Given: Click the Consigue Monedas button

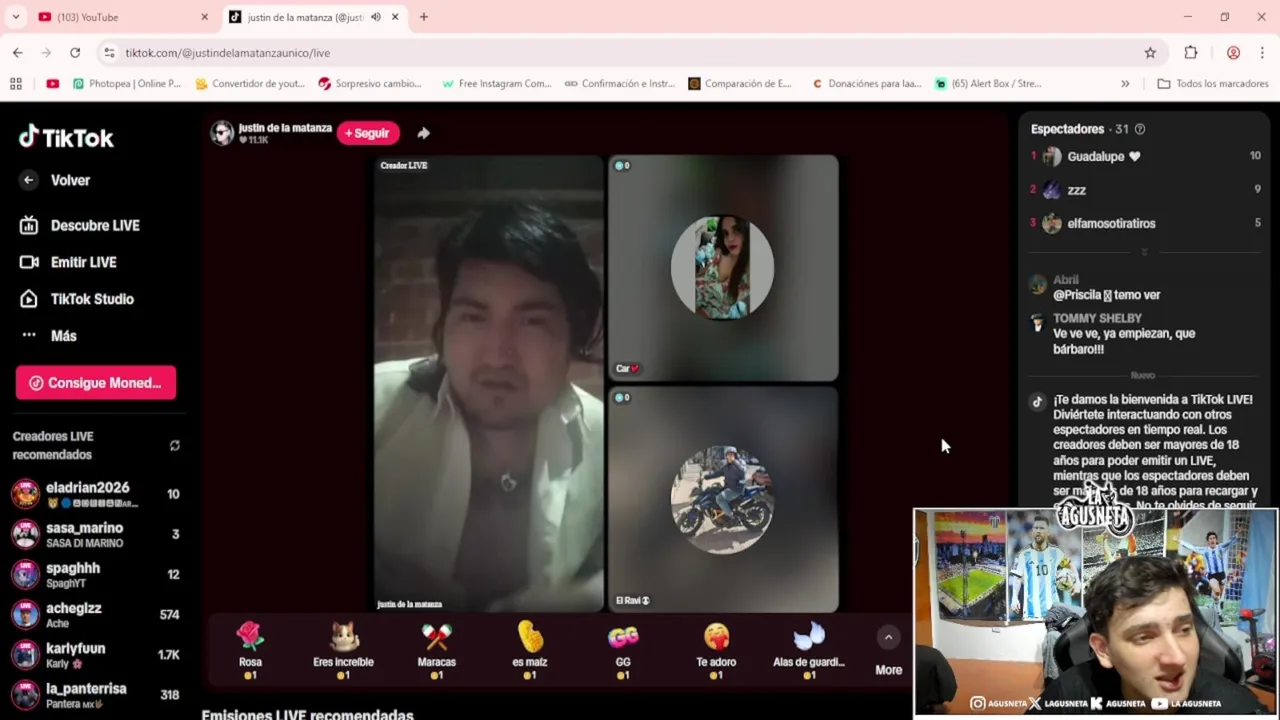Looking at the screenshot, I should pos(96,383).
